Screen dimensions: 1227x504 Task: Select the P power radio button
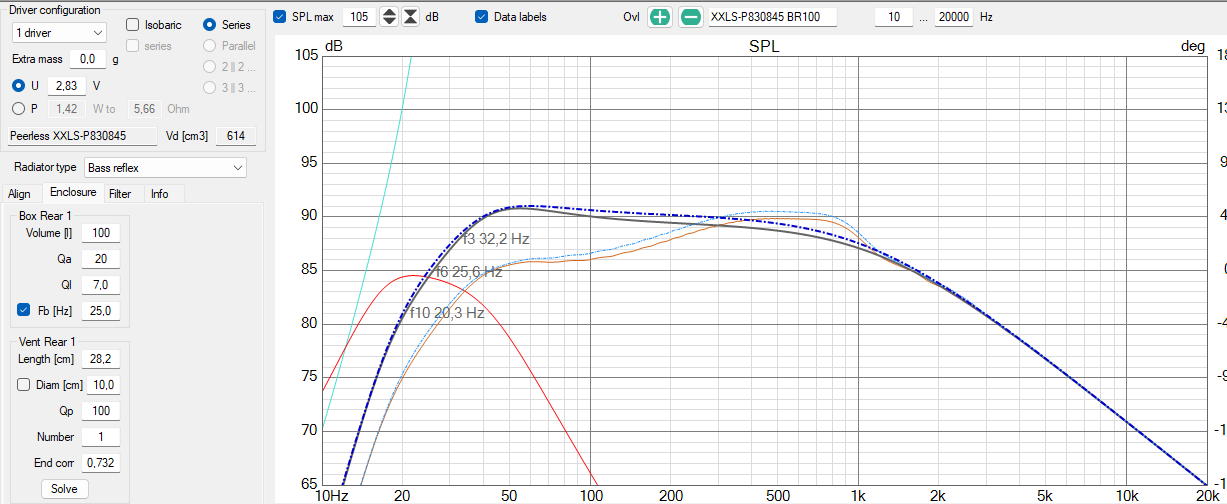pyautogui.click(x=19, y=109)
